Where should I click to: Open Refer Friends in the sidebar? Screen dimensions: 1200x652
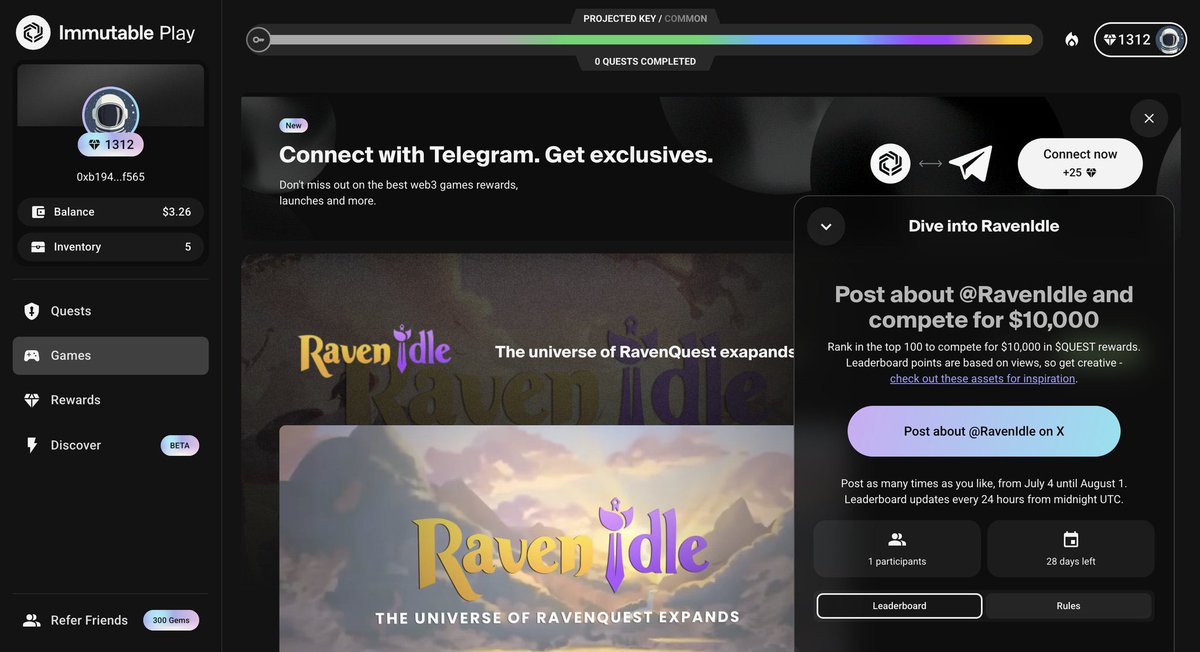point(111,620)
